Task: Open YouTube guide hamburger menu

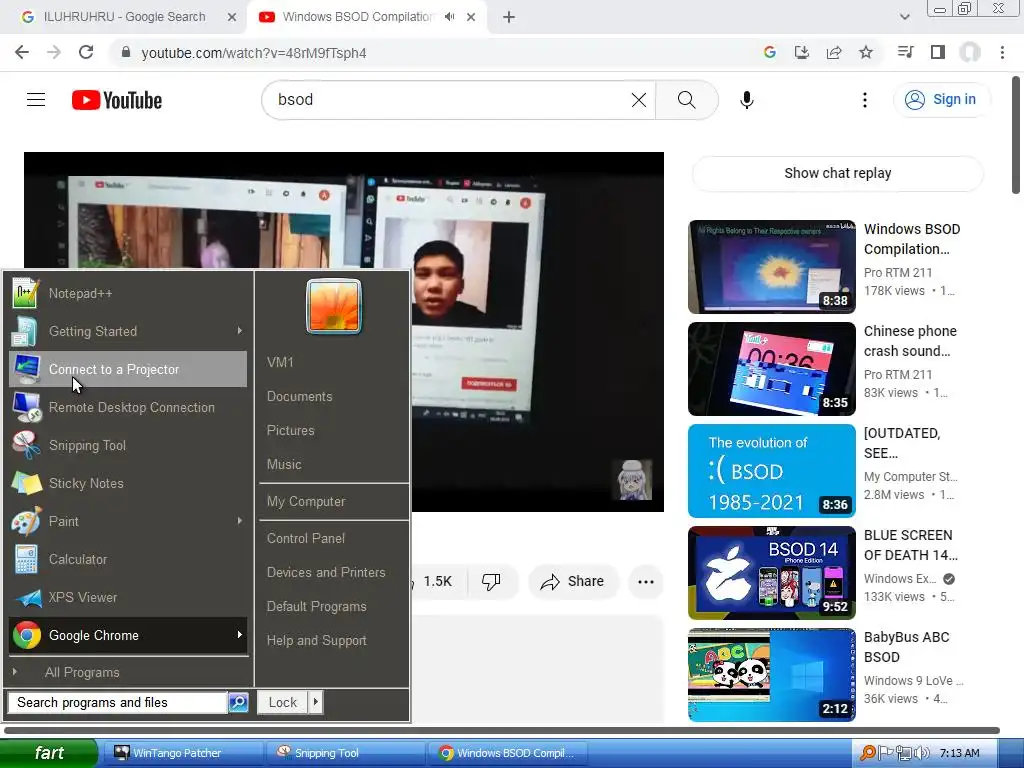Action: 36,99
